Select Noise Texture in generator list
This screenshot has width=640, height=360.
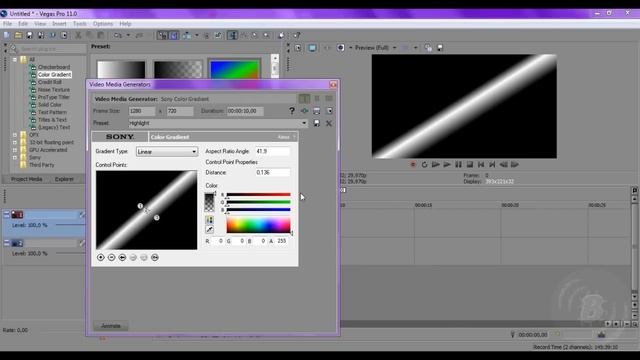tap(54, 89)
